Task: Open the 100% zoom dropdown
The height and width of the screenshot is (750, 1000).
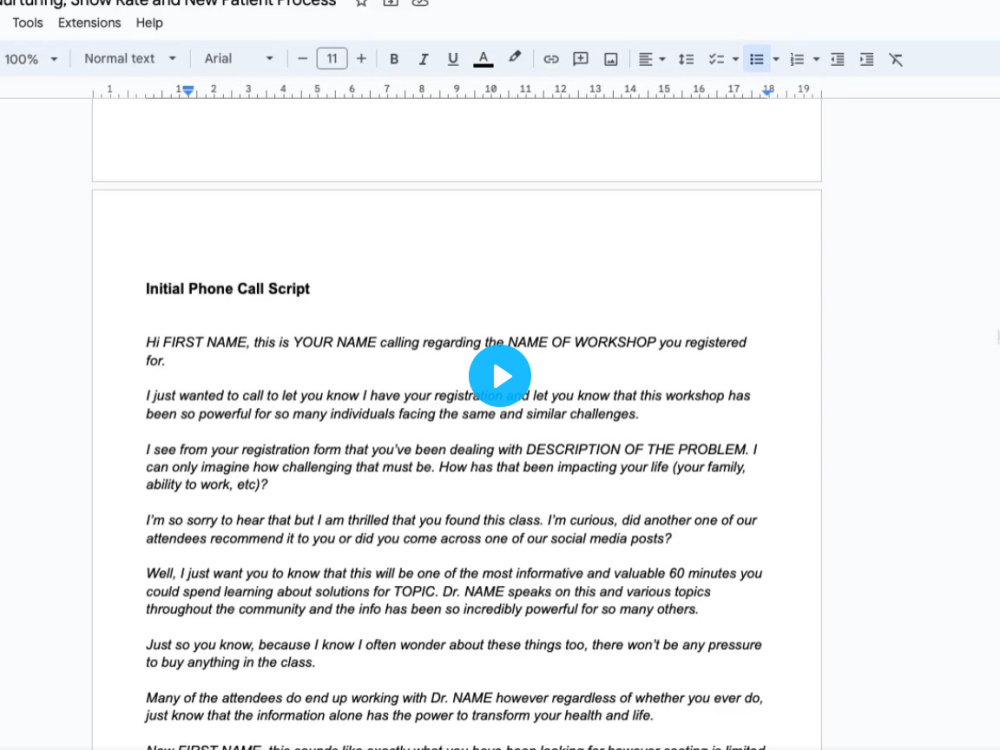Action: (31, 59)
